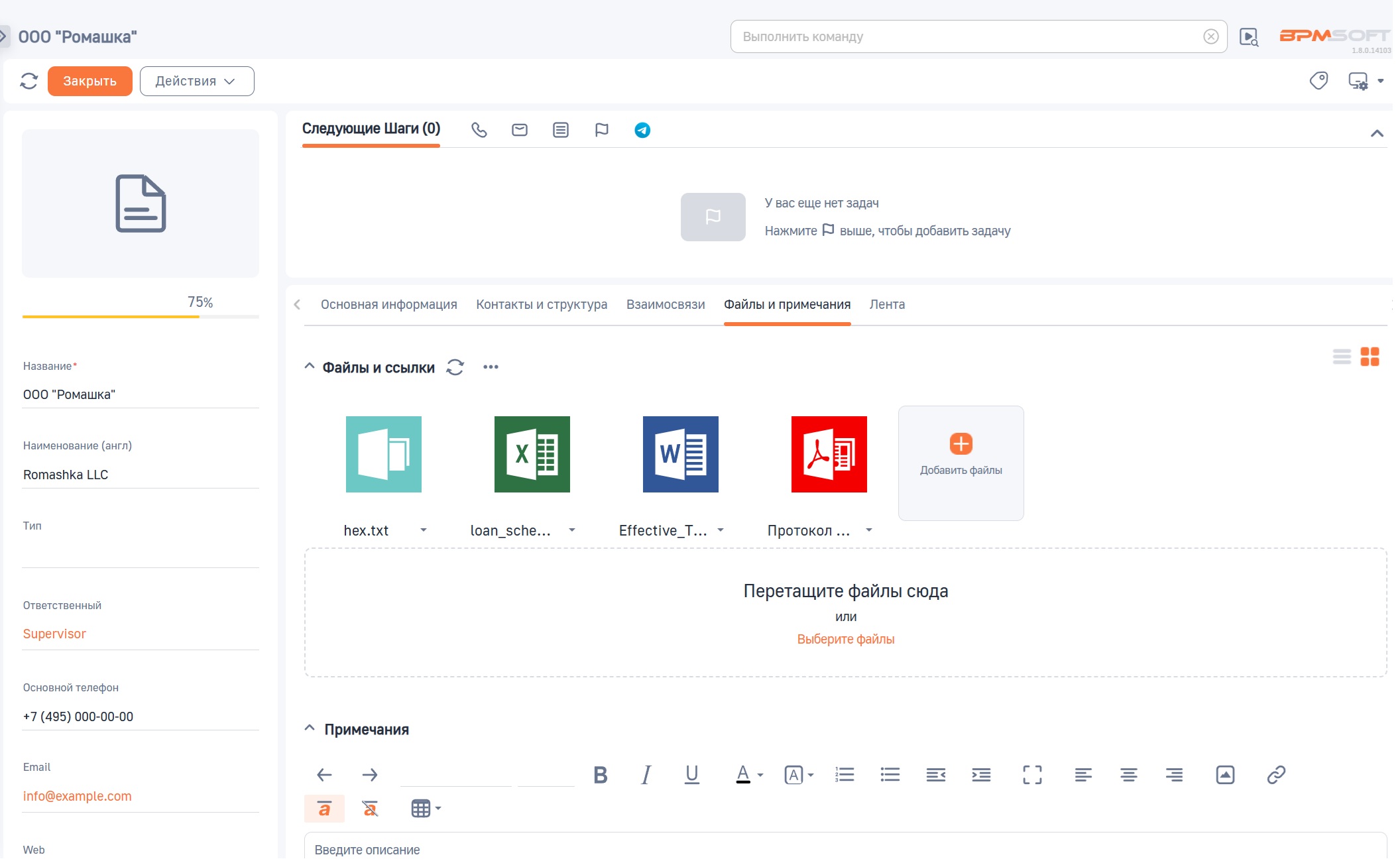1400x861 pixels.
Task: Open the dropdown next to hex.txt file
Action: (423, 530)
